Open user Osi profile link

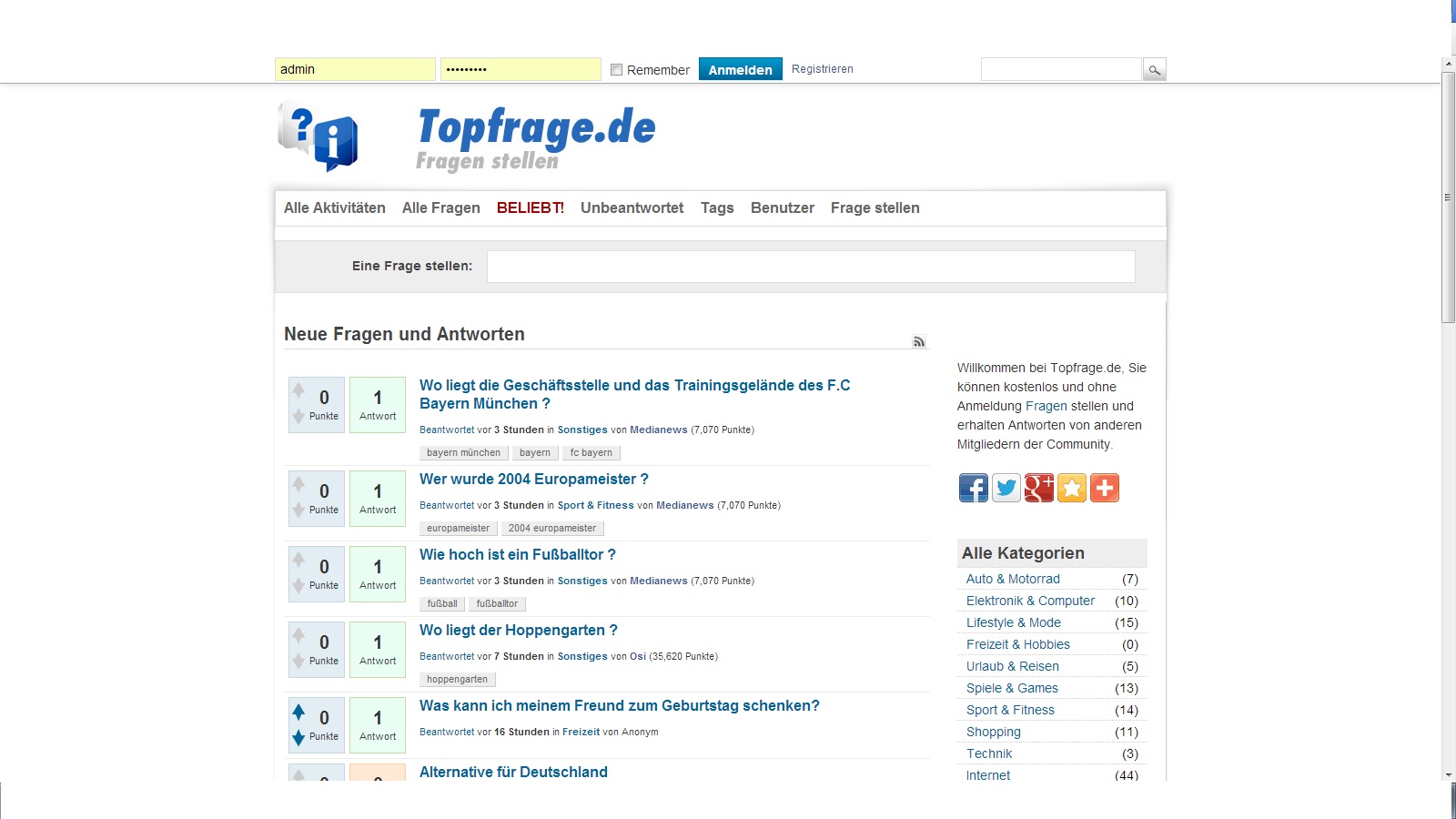tap(638, 656)
